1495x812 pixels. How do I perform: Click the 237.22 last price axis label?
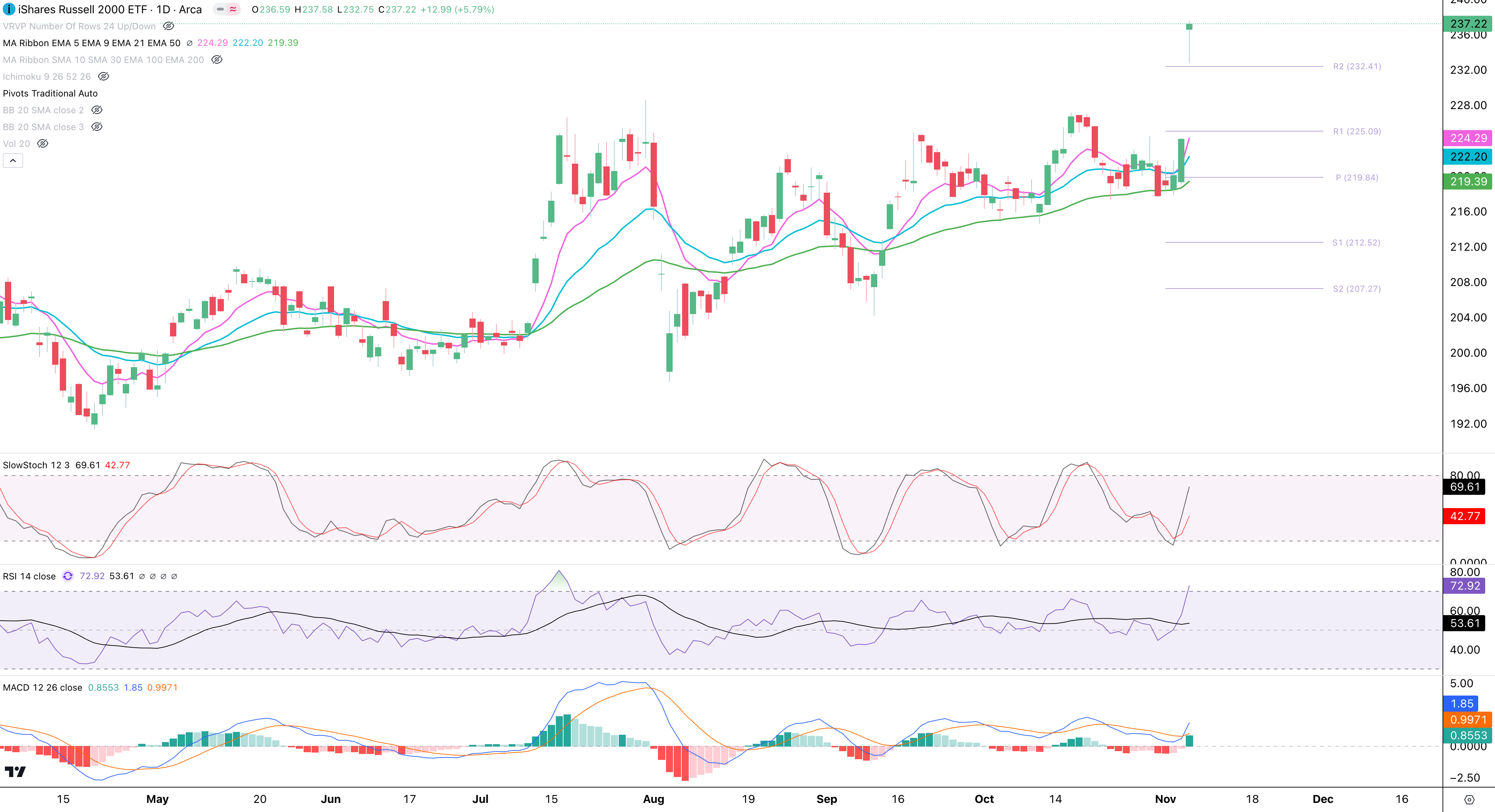(x=1468, y=24)
